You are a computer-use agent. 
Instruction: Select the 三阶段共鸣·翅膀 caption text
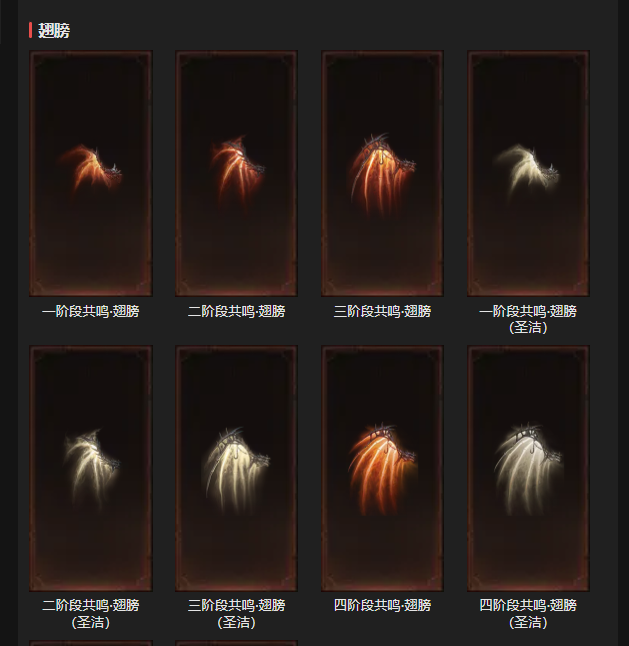(382, 311)
